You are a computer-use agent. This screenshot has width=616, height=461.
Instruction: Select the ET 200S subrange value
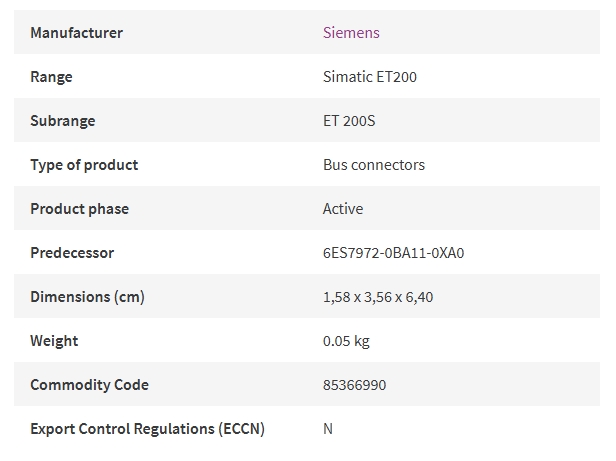click(x=349, y=121)
